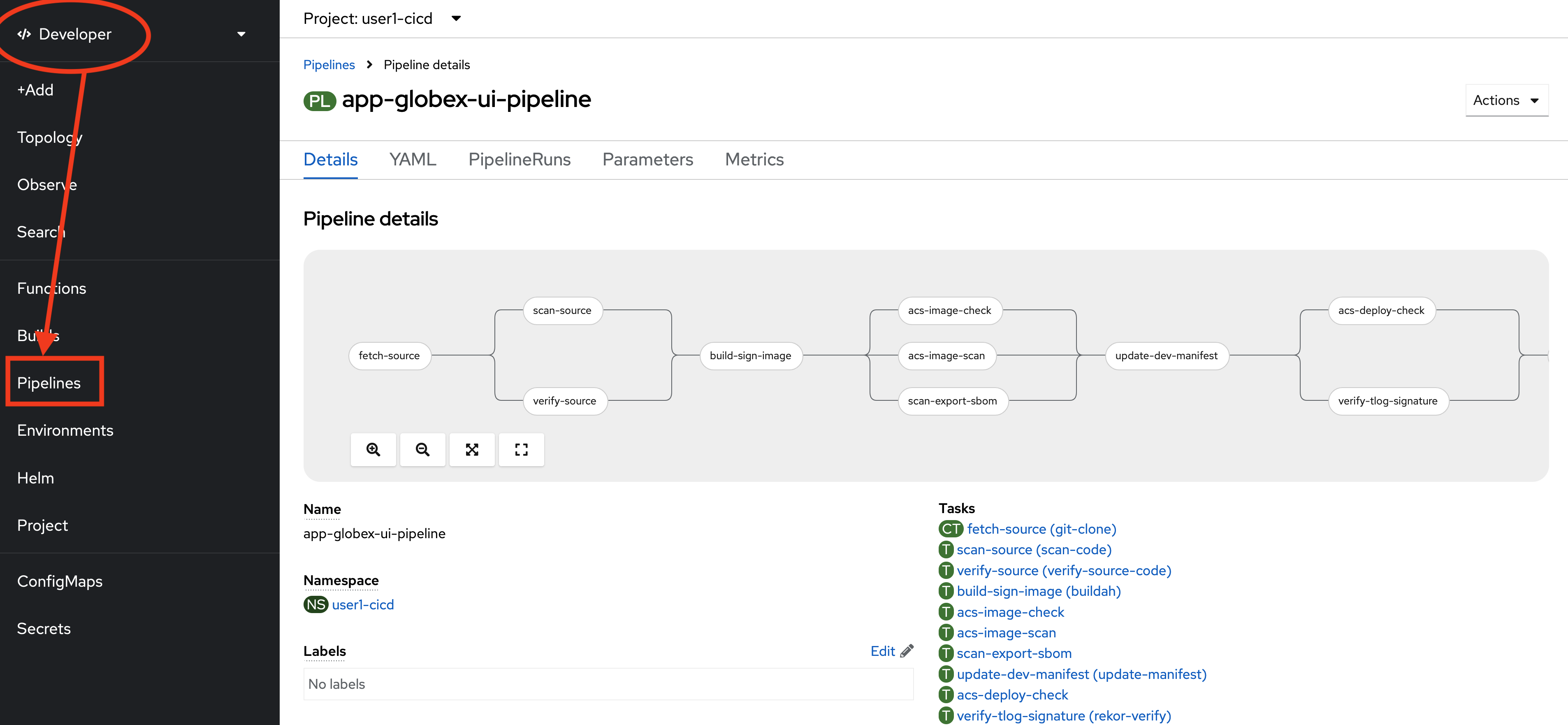Switch to the YAML tab
This screenshot has width=1568, height=725.
[x=413, y=160]
